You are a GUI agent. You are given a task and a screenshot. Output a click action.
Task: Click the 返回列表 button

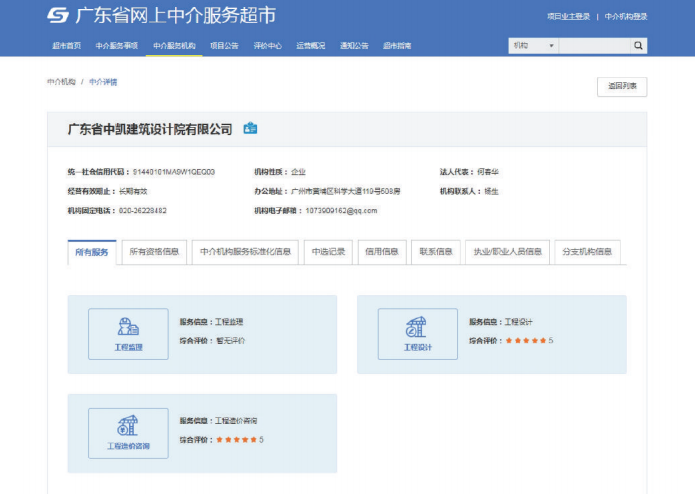click(x=622, y=86)
